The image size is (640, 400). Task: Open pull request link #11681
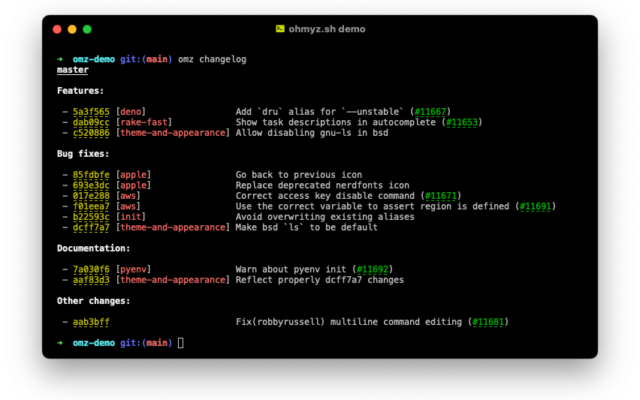pyautogui.click(x=488, y=322)
